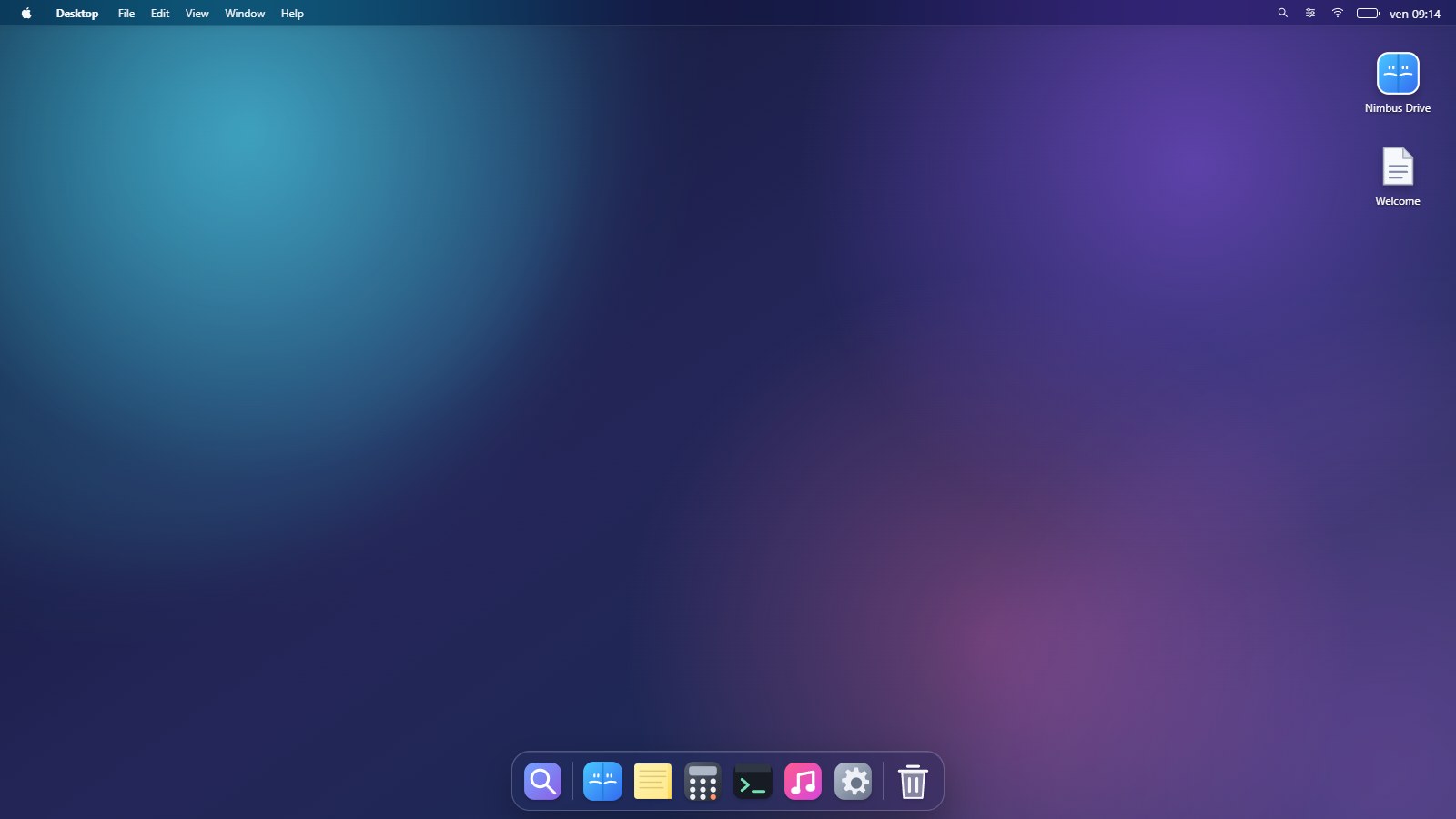Open System Settings gear in dock
Viewport: 1456px width, 819px height.
point(853,781)
